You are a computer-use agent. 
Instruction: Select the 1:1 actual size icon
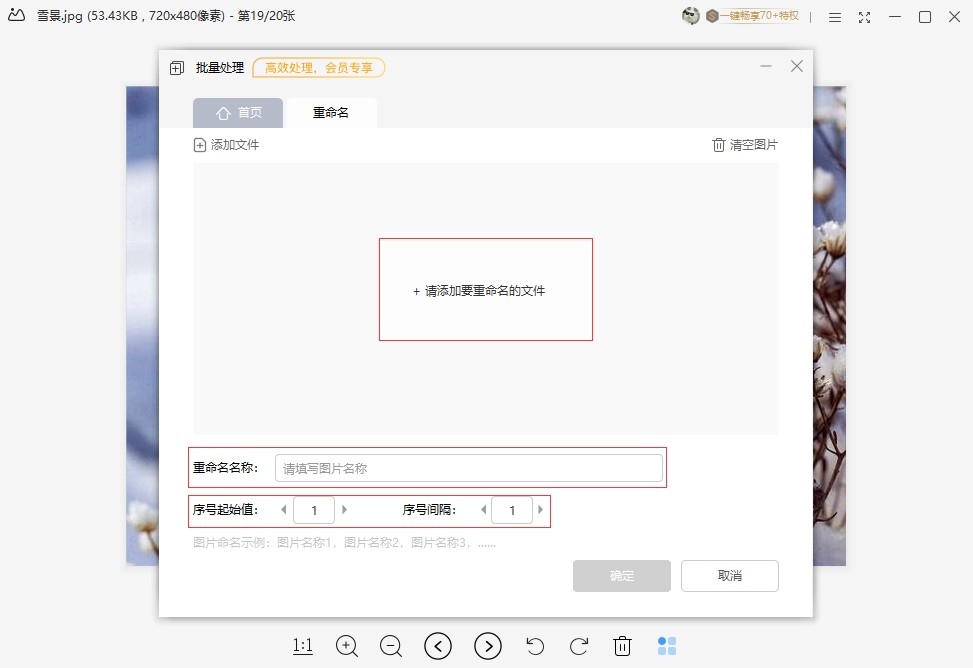coord(302,646)
